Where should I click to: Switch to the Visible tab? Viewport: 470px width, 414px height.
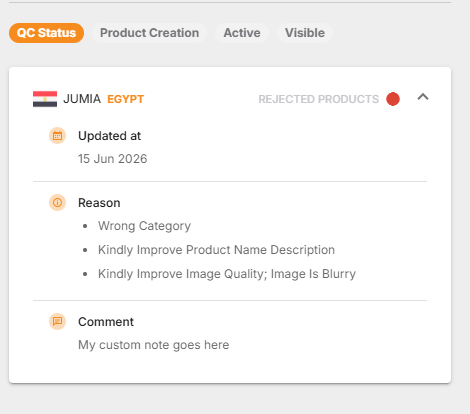[305, 33]
